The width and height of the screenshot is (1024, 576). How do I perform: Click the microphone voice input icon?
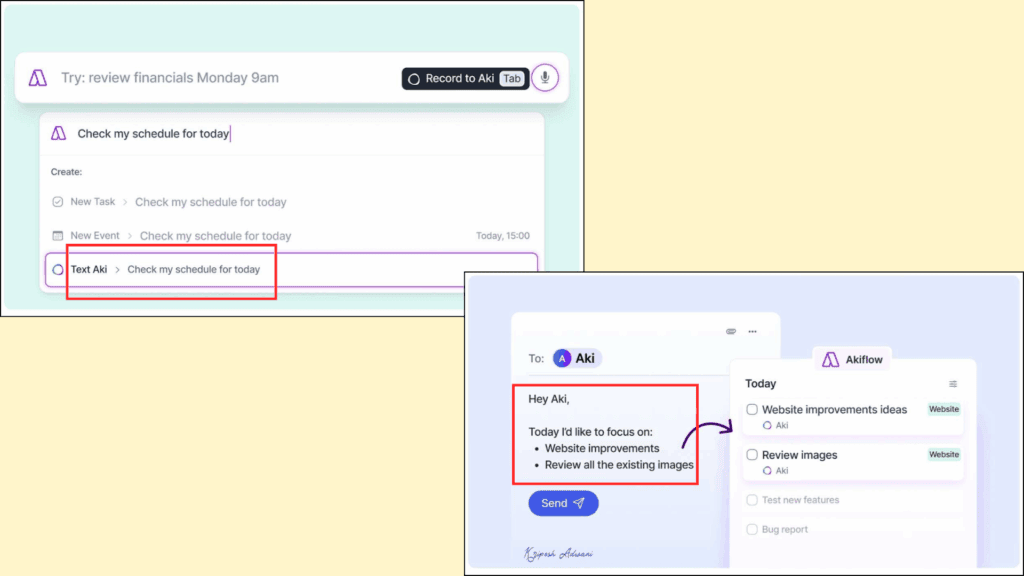544,78
